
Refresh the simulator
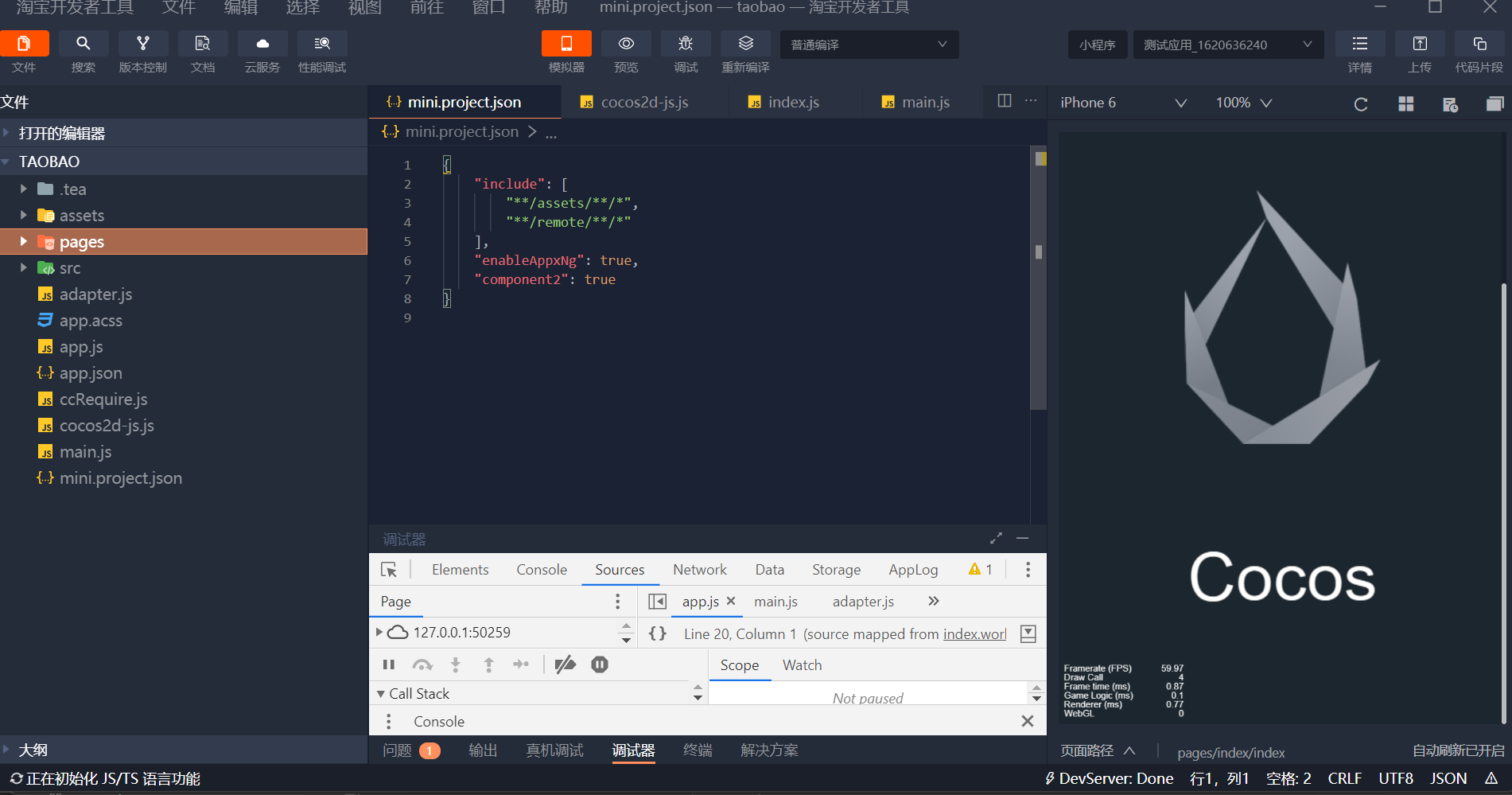1361,104
